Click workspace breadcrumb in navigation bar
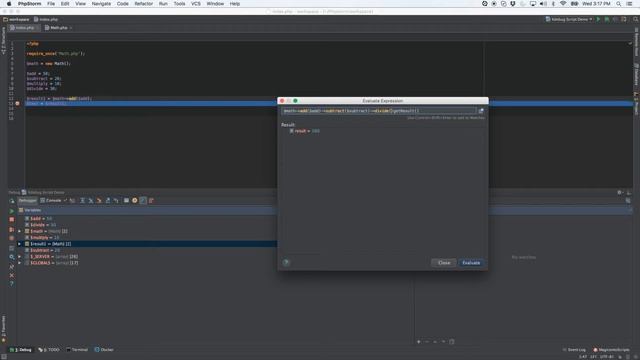The height and width of the screenshot is (360, 640). [16, 19]
